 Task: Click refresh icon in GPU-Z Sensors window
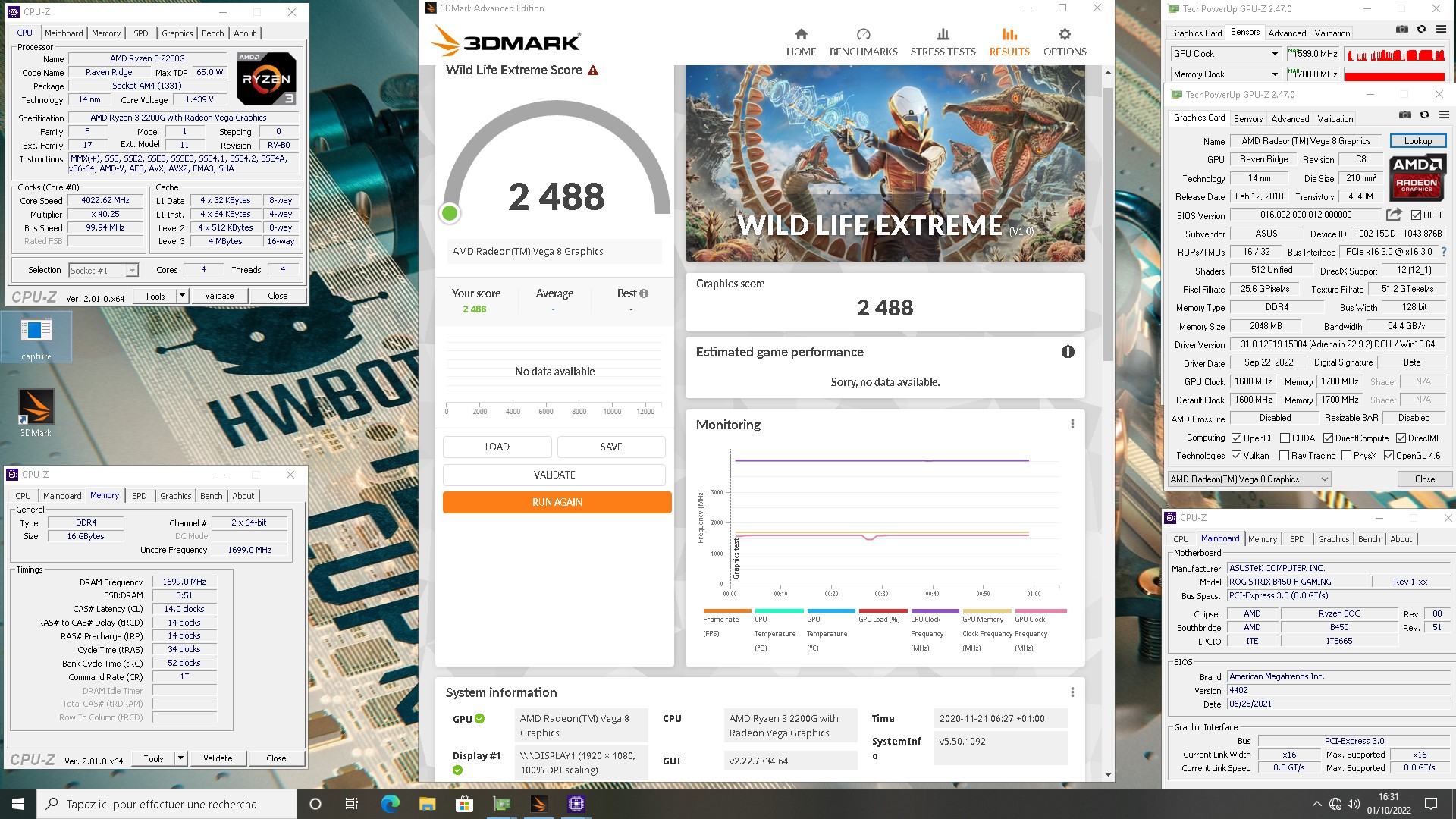coord(1421,30)
